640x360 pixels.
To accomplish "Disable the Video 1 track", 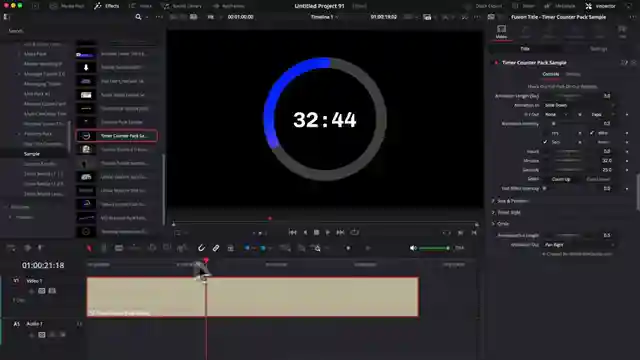I will pos(52,291).
